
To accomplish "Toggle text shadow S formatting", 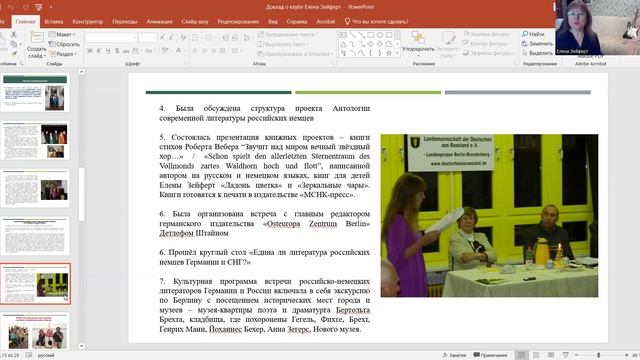I will [x=117, y=51].
